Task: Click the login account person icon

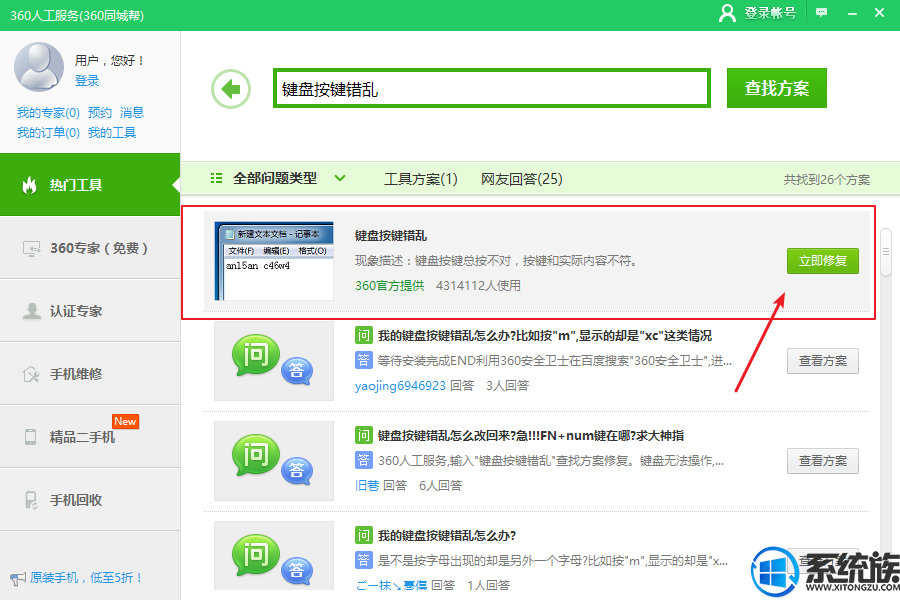Action: 727,13
